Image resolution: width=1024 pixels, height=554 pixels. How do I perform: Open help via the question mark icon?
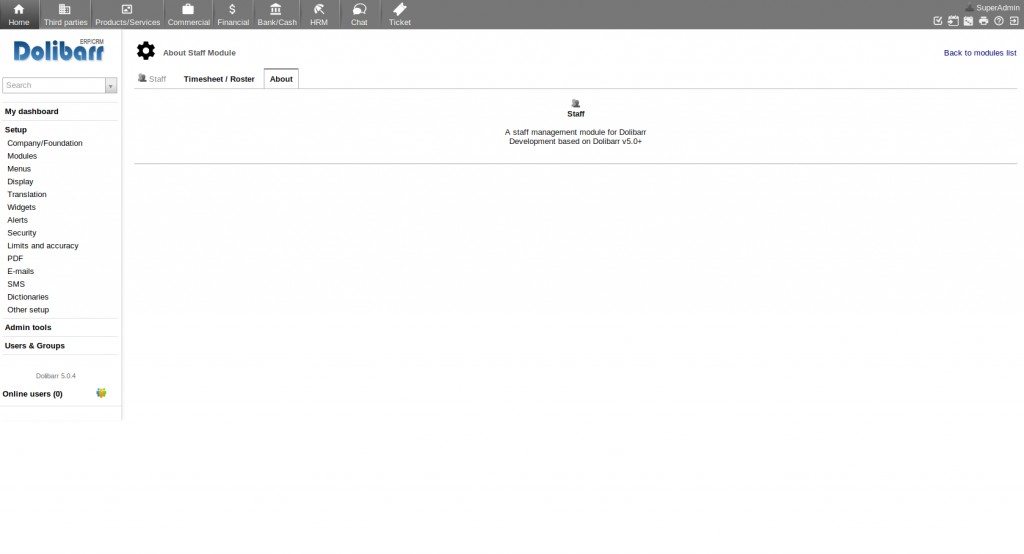point(999,21)
